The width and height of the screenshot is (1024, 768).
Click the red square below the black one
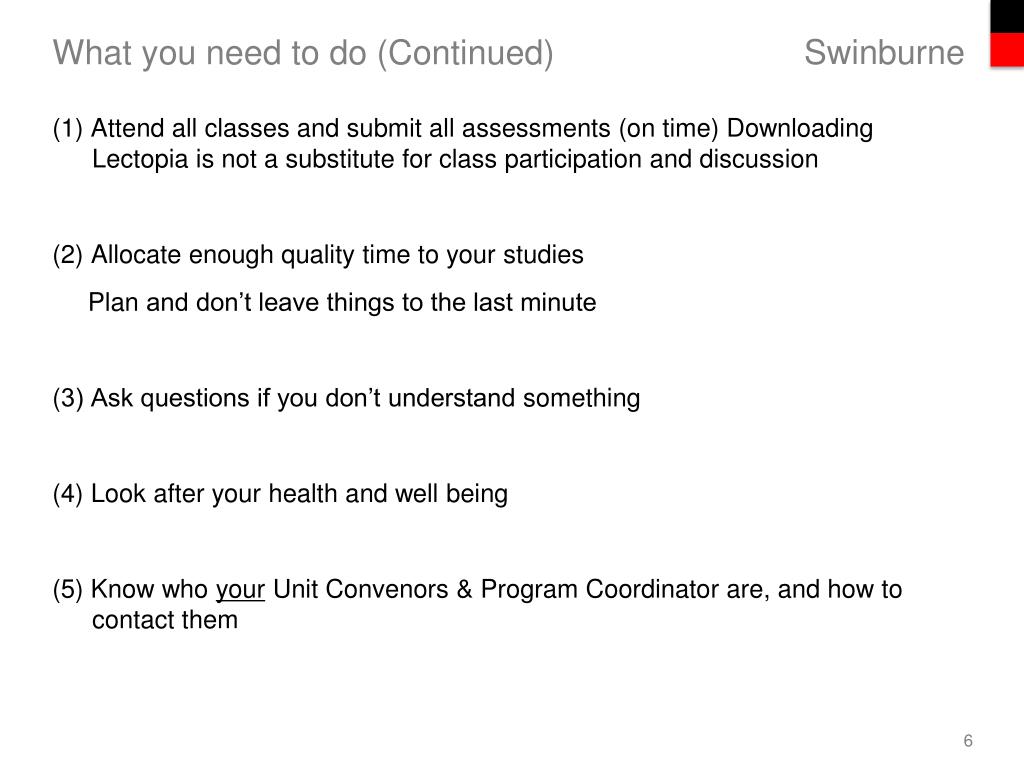tap(1007, 50)
